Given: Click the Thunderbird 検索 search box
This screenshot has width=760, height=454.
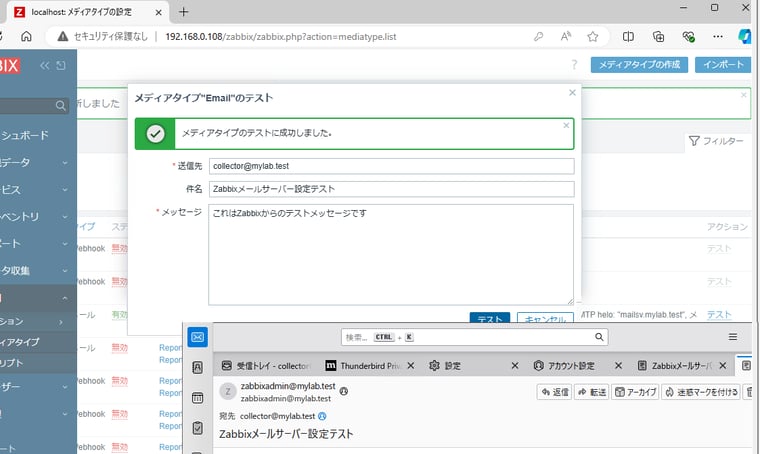Looking at the screenshot, I should point(475,337).
